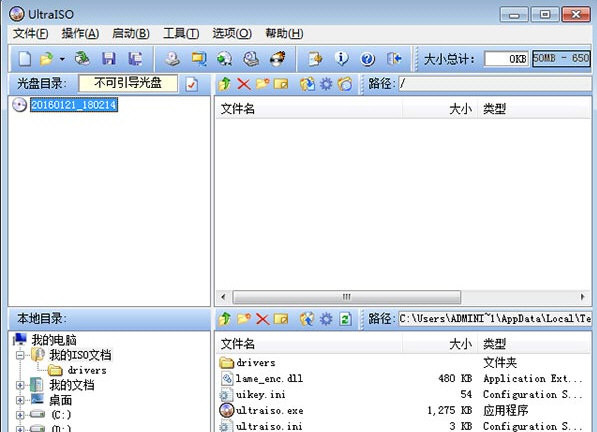Click the Add files toolbar icon

(x=315, y=59)
